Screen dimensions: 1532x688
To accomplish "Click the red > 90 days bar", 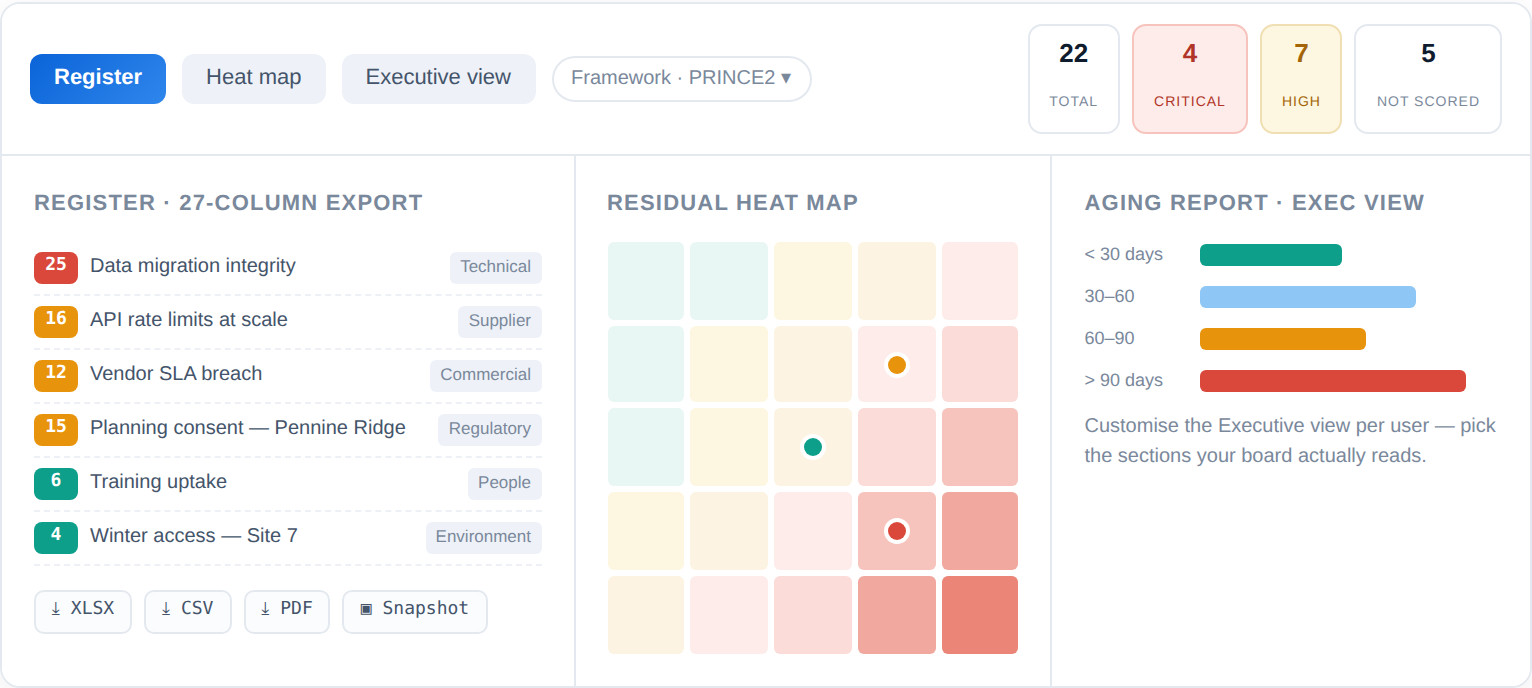I will (x=1333, y=381).
